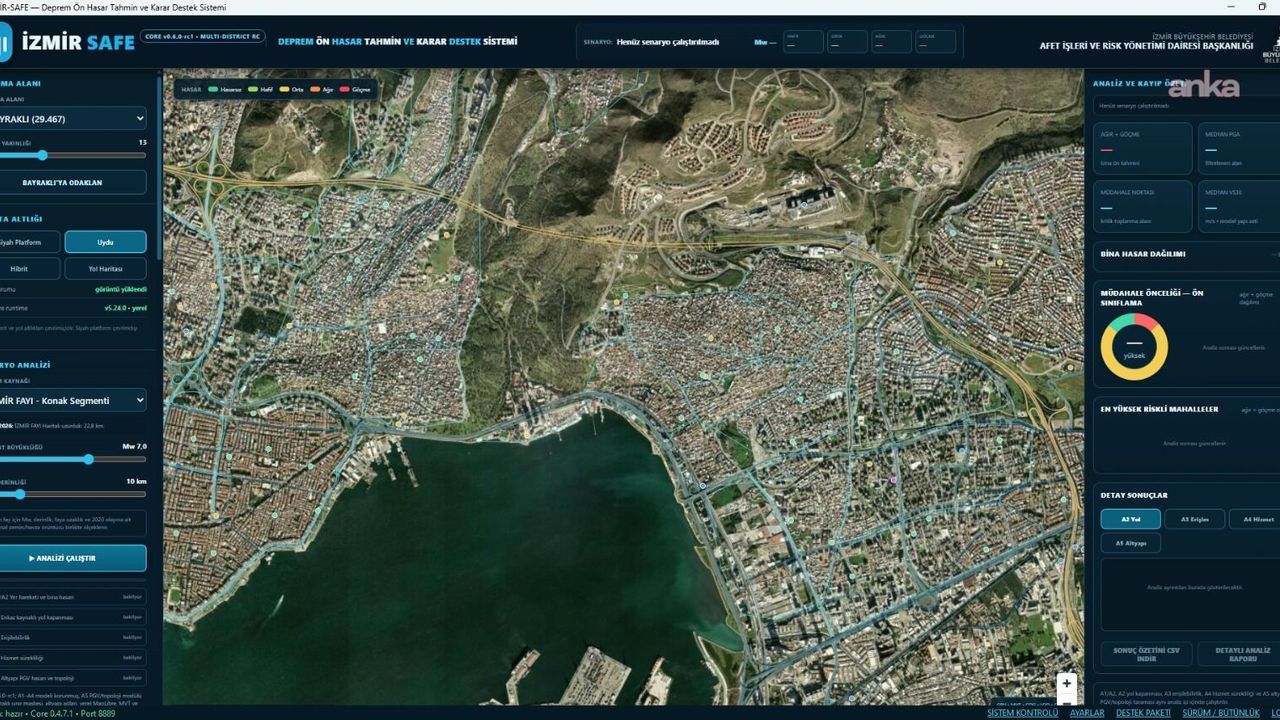The height and width of the screenshot is (720, 1280).
Task: Click the Sistem Kontrolü link
Action: [x=1022, y=713]
